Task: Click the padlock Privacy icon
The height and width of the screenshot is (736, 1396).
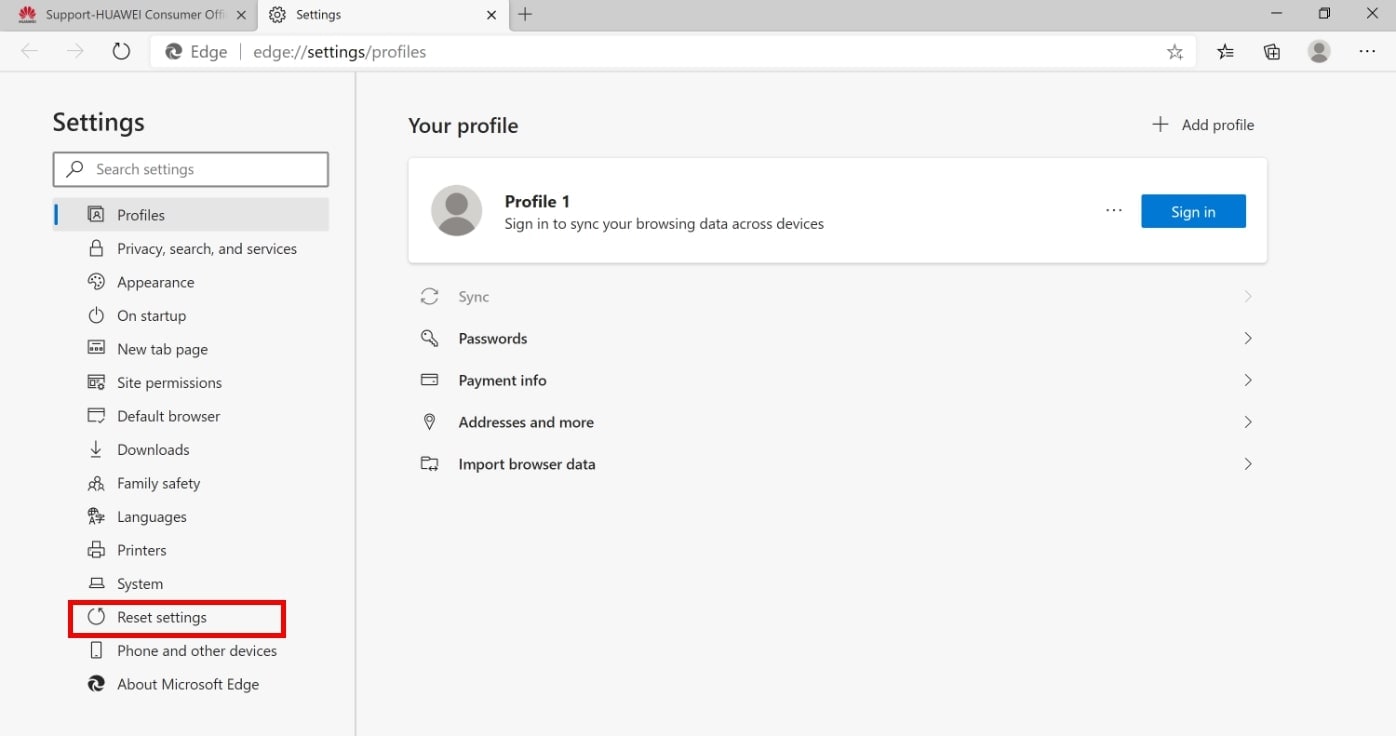Action: pyautogui.click(x=96, y=248)
